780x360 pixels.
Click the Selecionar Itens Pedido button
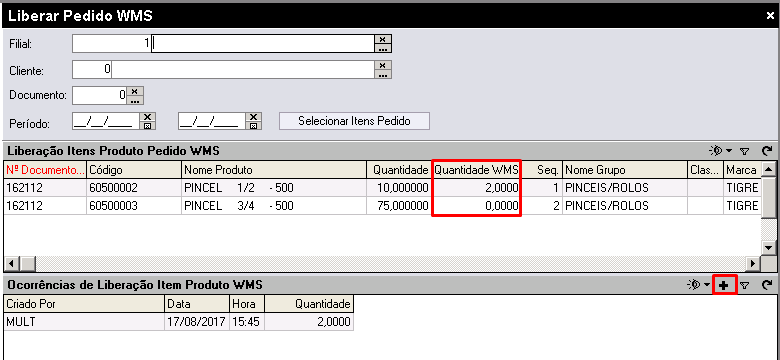(x=354, y=121)
